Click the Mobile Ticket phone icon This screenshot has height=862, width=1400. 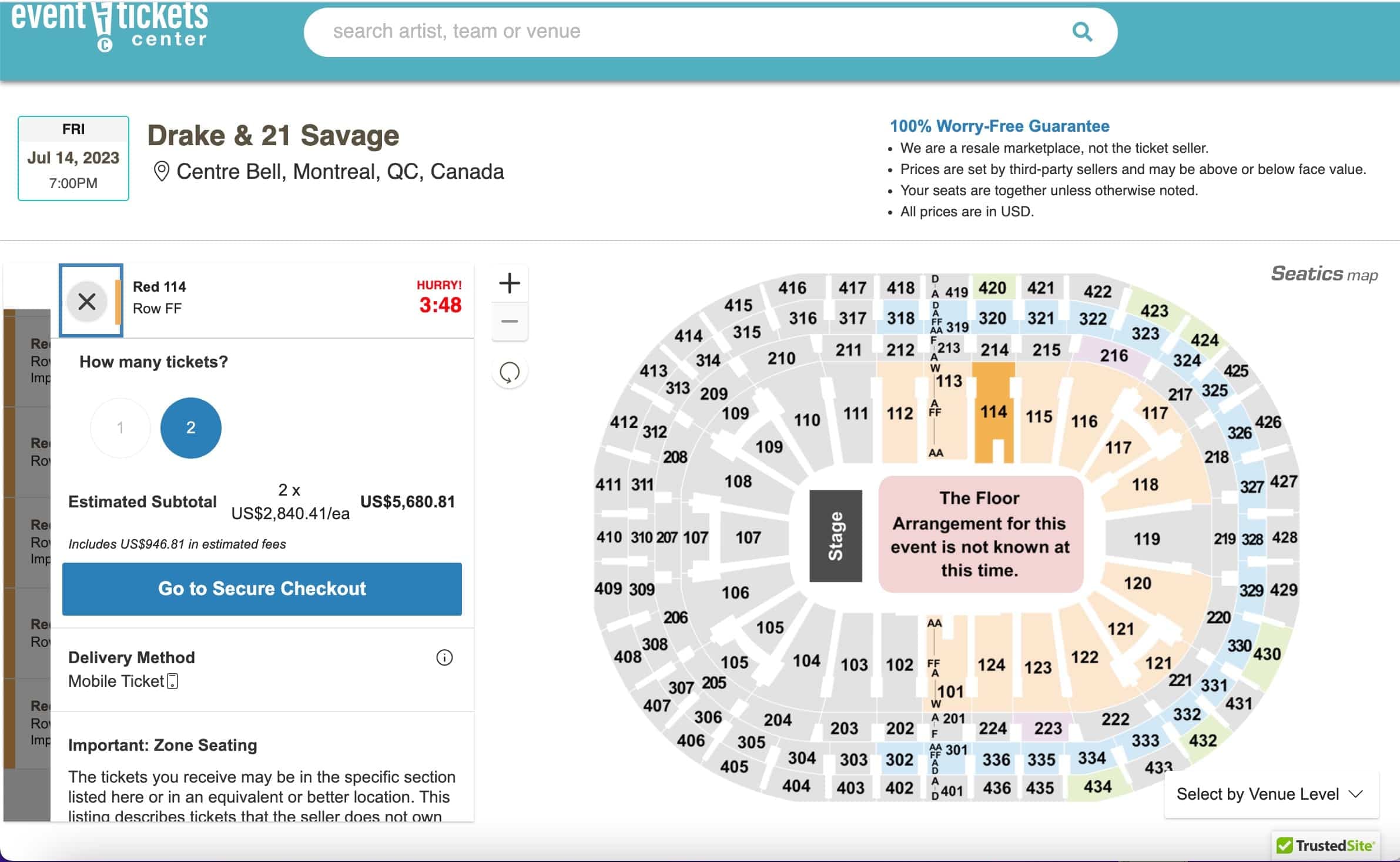tap(171, 680)
